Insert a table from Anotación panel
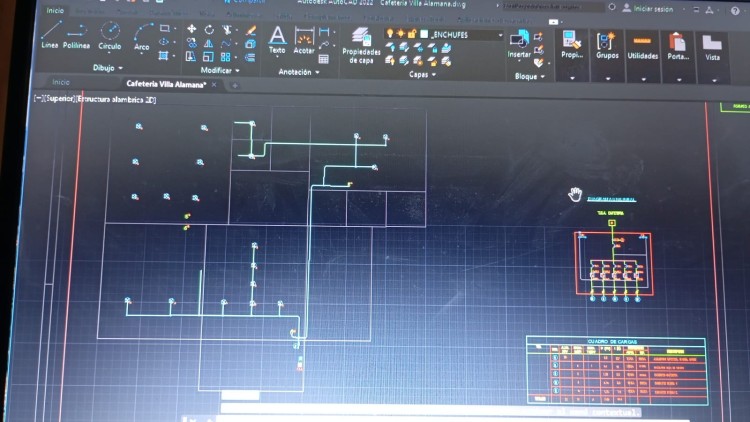 (323, 59)
